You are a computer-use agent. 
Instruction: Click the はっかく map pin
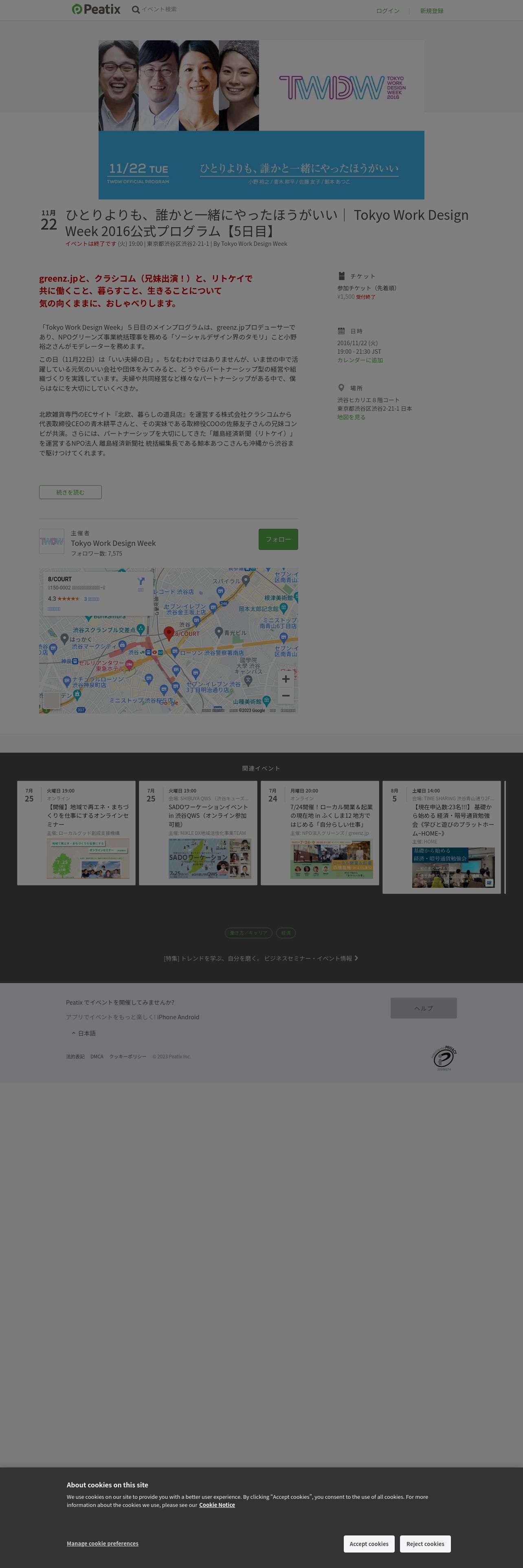tap(64, 639)
